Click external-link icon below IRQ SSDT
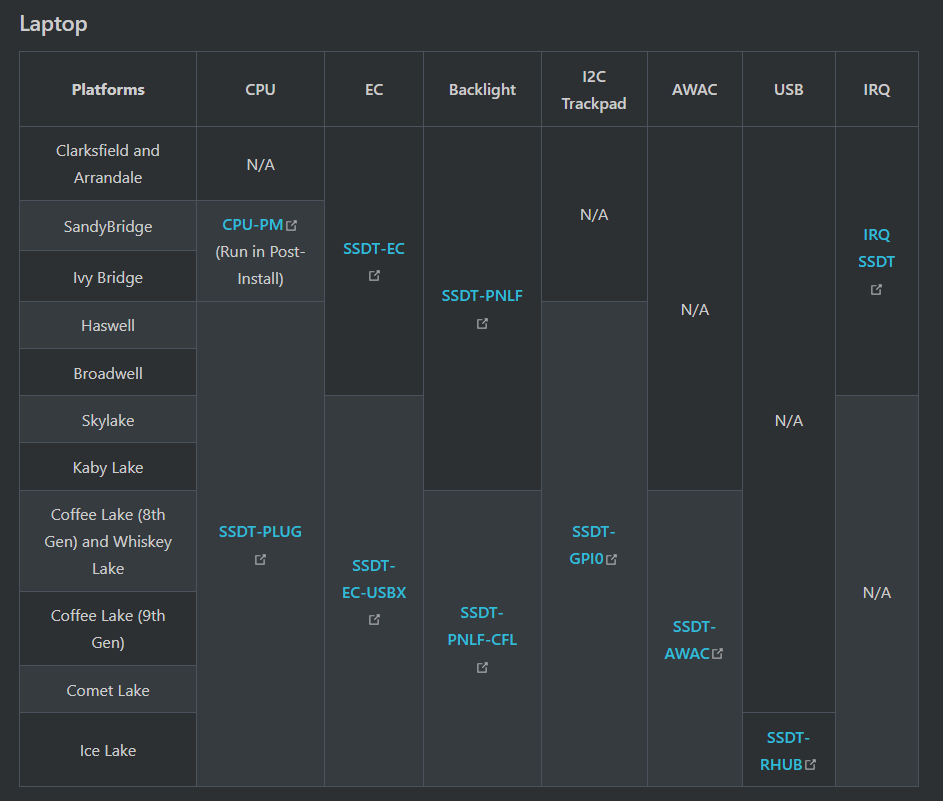This screenshot has height=801, width=943. (876, 290)
